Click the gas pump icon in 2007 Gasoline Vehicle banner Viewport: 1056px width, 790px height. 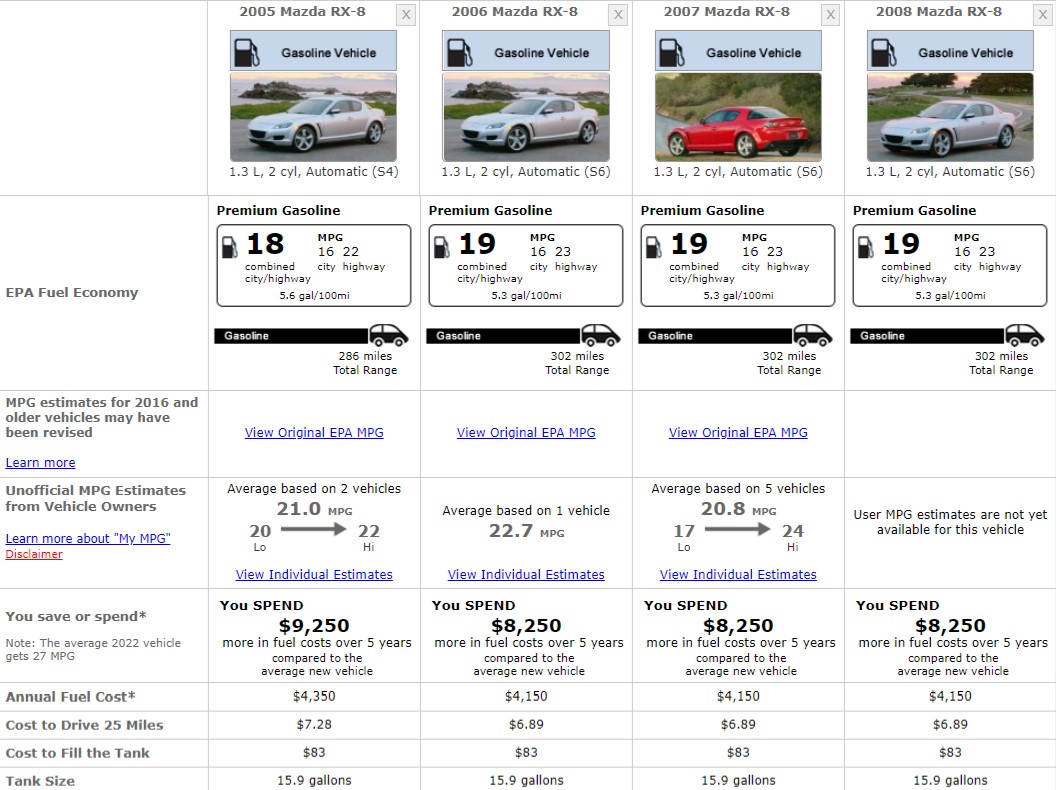click(671, 53)
